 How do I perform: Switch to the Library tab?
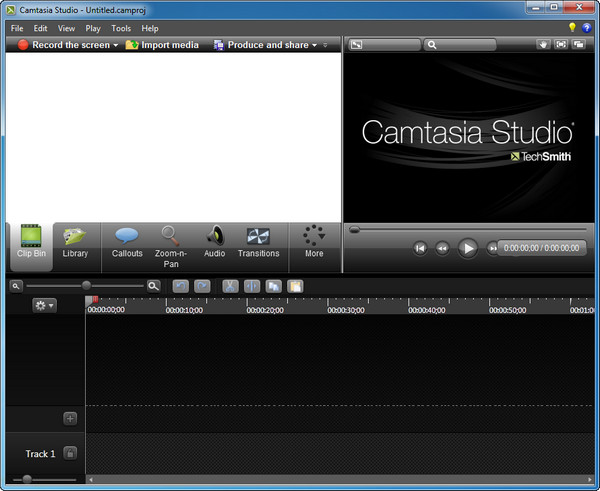tap(75, 242)
